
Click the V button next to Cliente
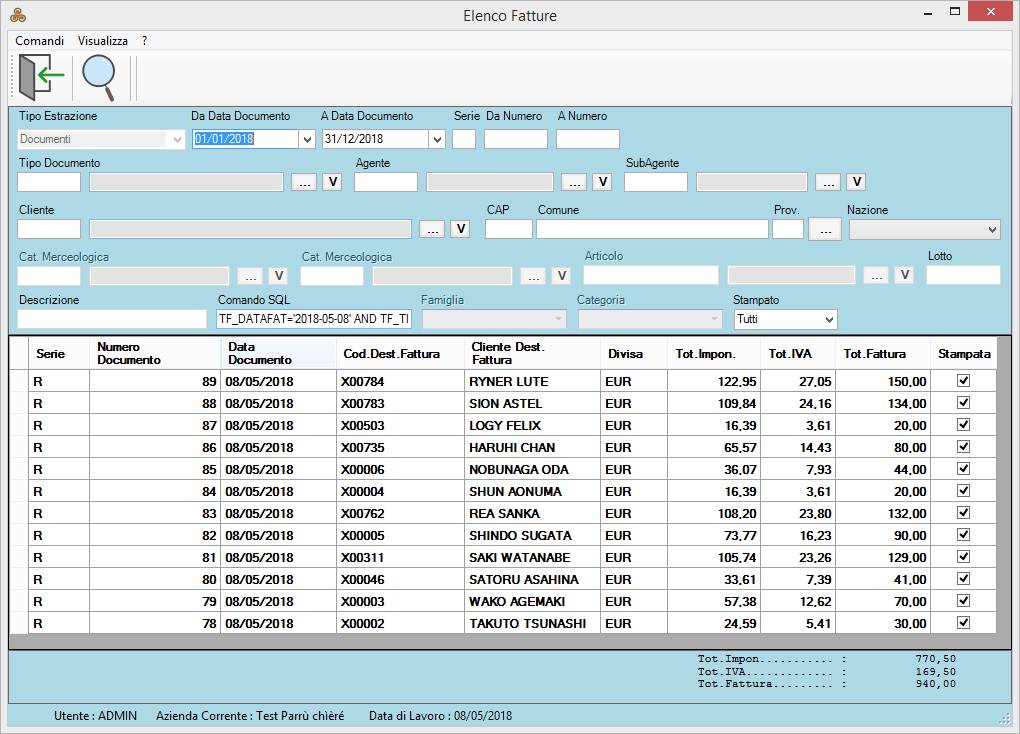[460, 229]
